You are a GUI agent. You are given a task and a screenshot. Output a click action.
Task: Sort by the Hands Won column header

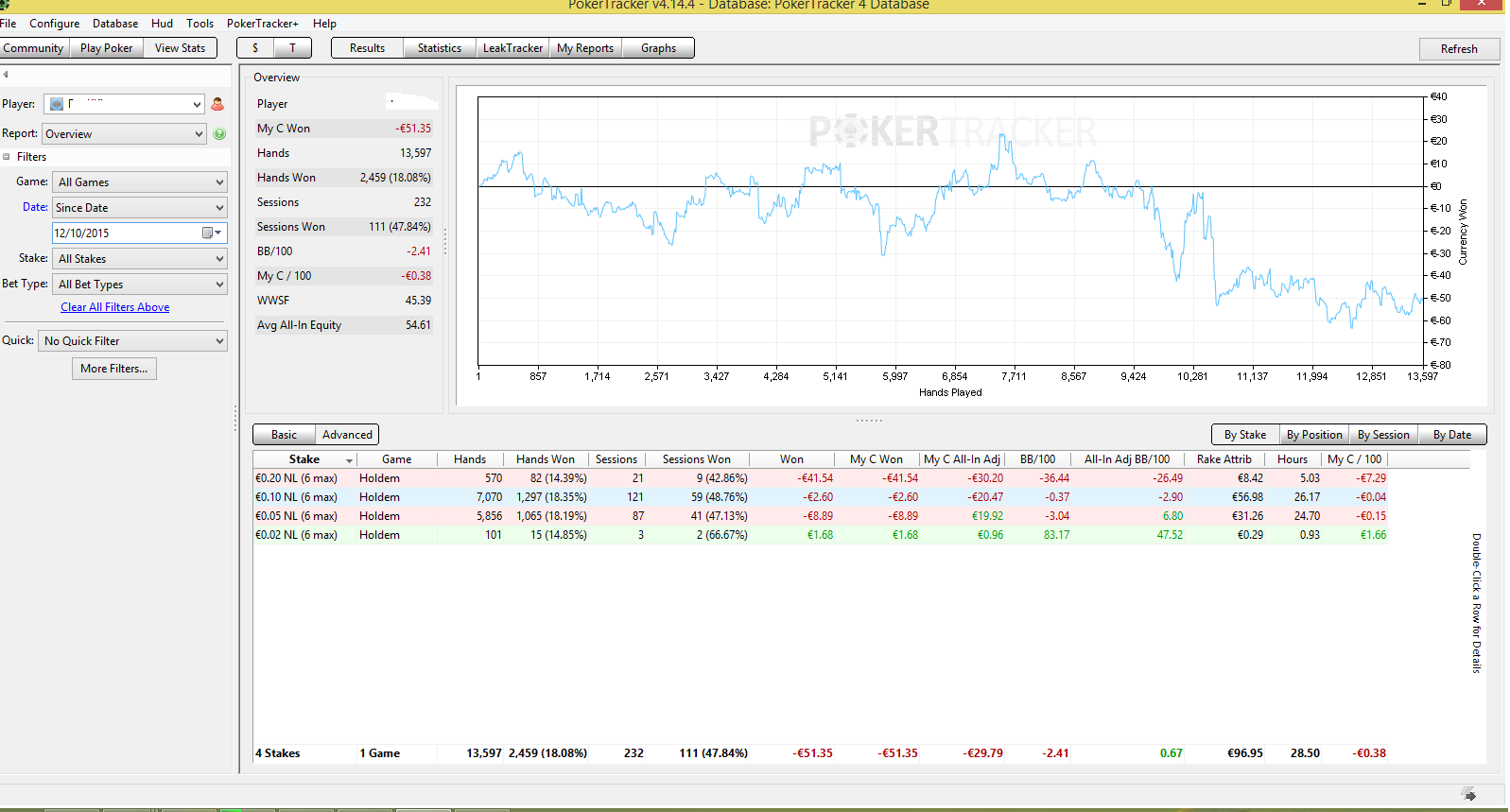pyautogui.click(x=546, y=459)
